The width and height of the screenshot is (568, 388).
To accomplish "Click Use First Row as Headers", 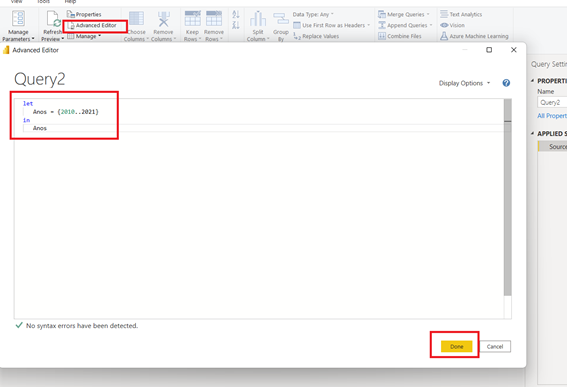I will pos(331,25).
